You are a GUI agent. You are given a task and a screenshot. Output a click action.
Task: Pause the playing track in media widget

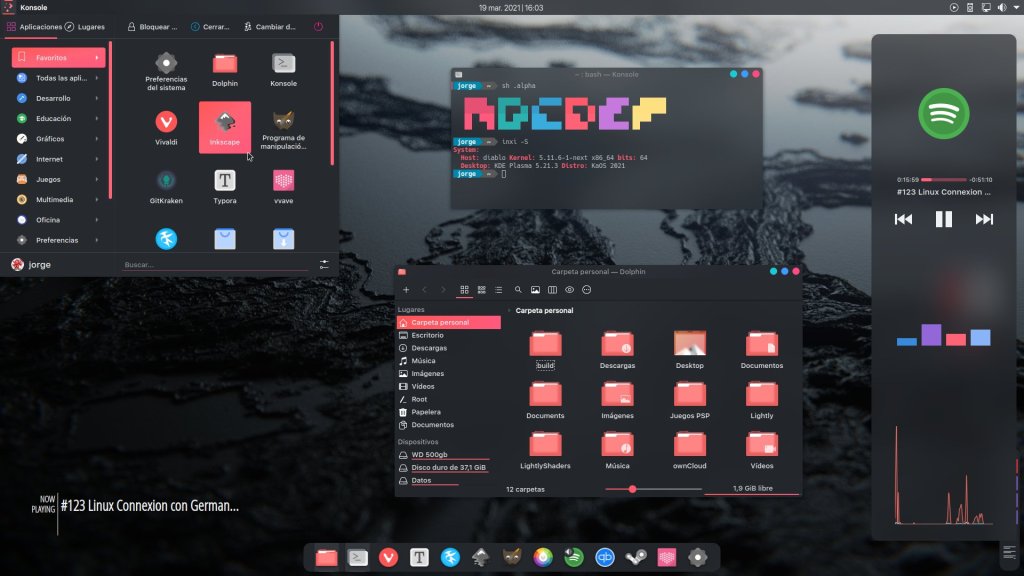point(943,219)
